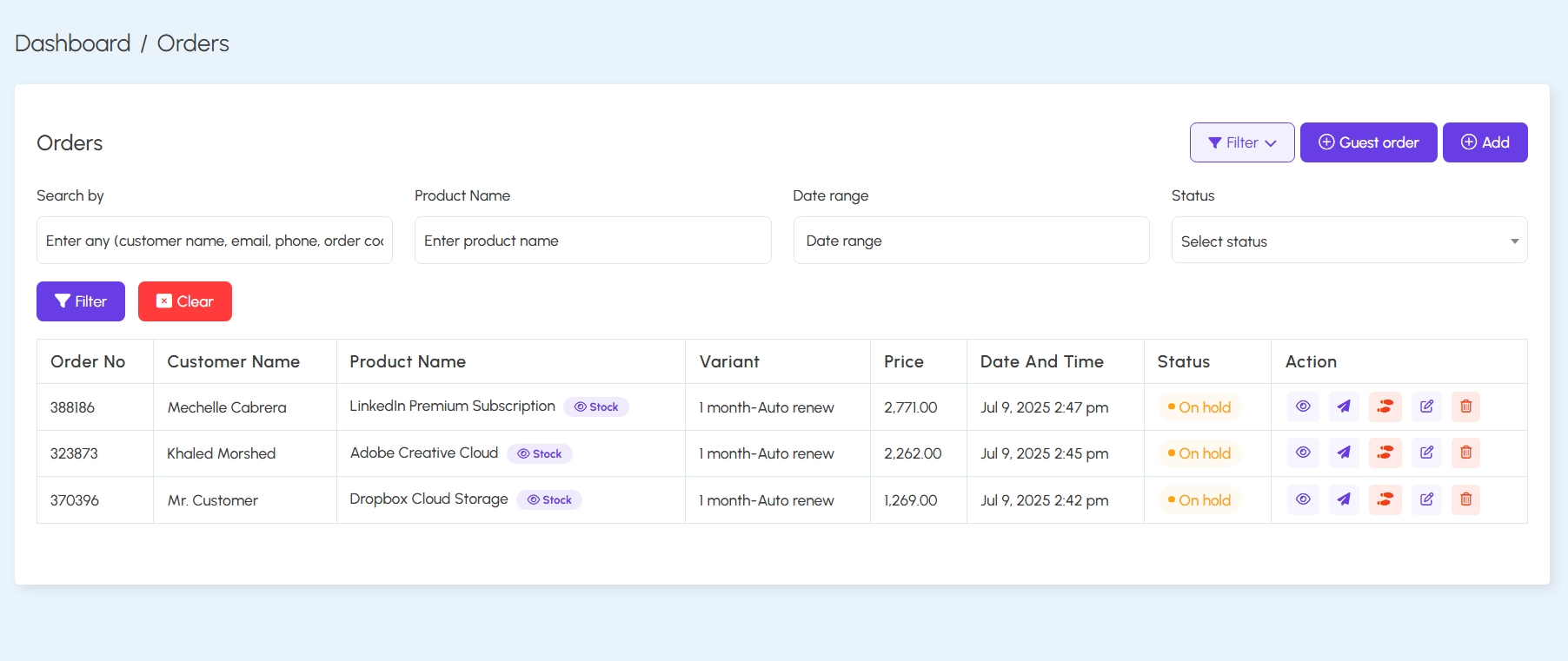Add a new order

[1485, 142]
